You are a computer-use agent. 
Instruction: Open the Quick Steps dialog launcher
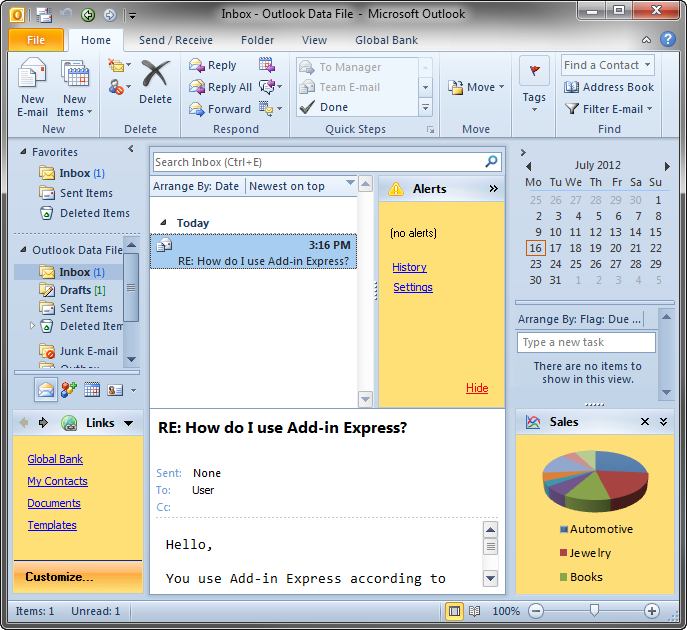coord(430,130)
